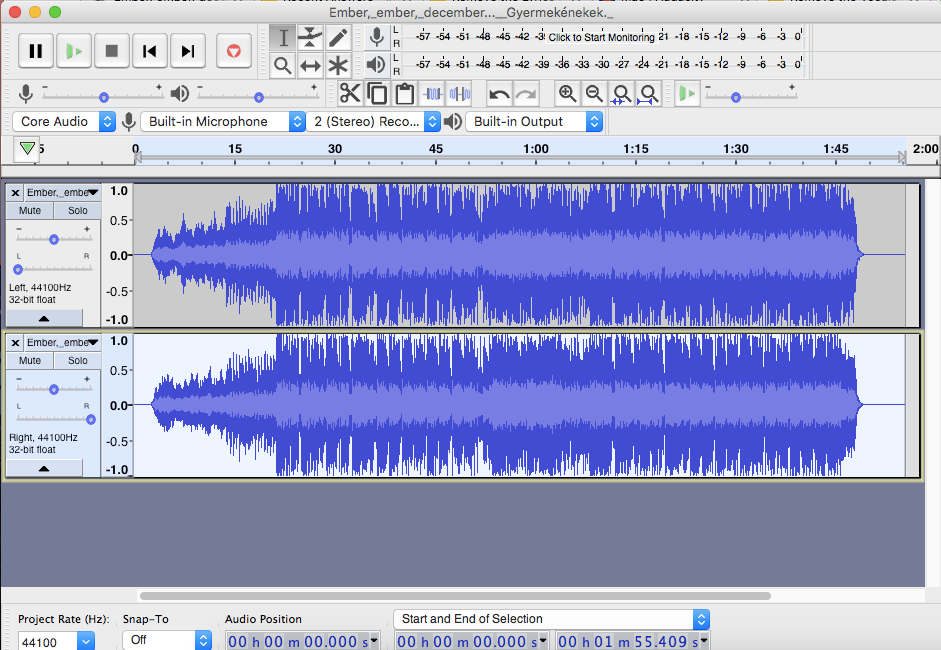The height and width of the screenshot is (650, 941).
Task: Select the Time Shift tool
Action: pos(310,66)
